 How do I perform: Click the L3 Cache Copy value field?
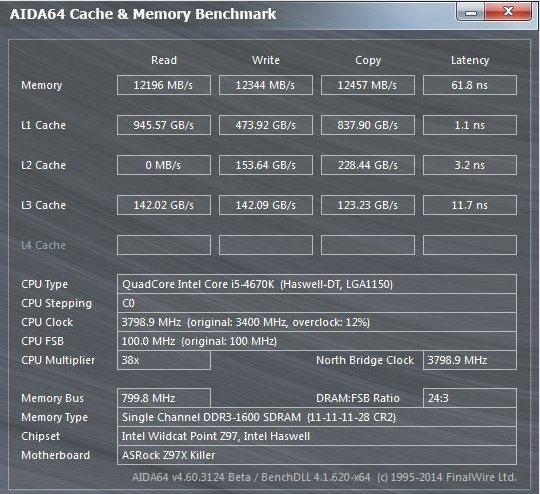coord(368,205)
